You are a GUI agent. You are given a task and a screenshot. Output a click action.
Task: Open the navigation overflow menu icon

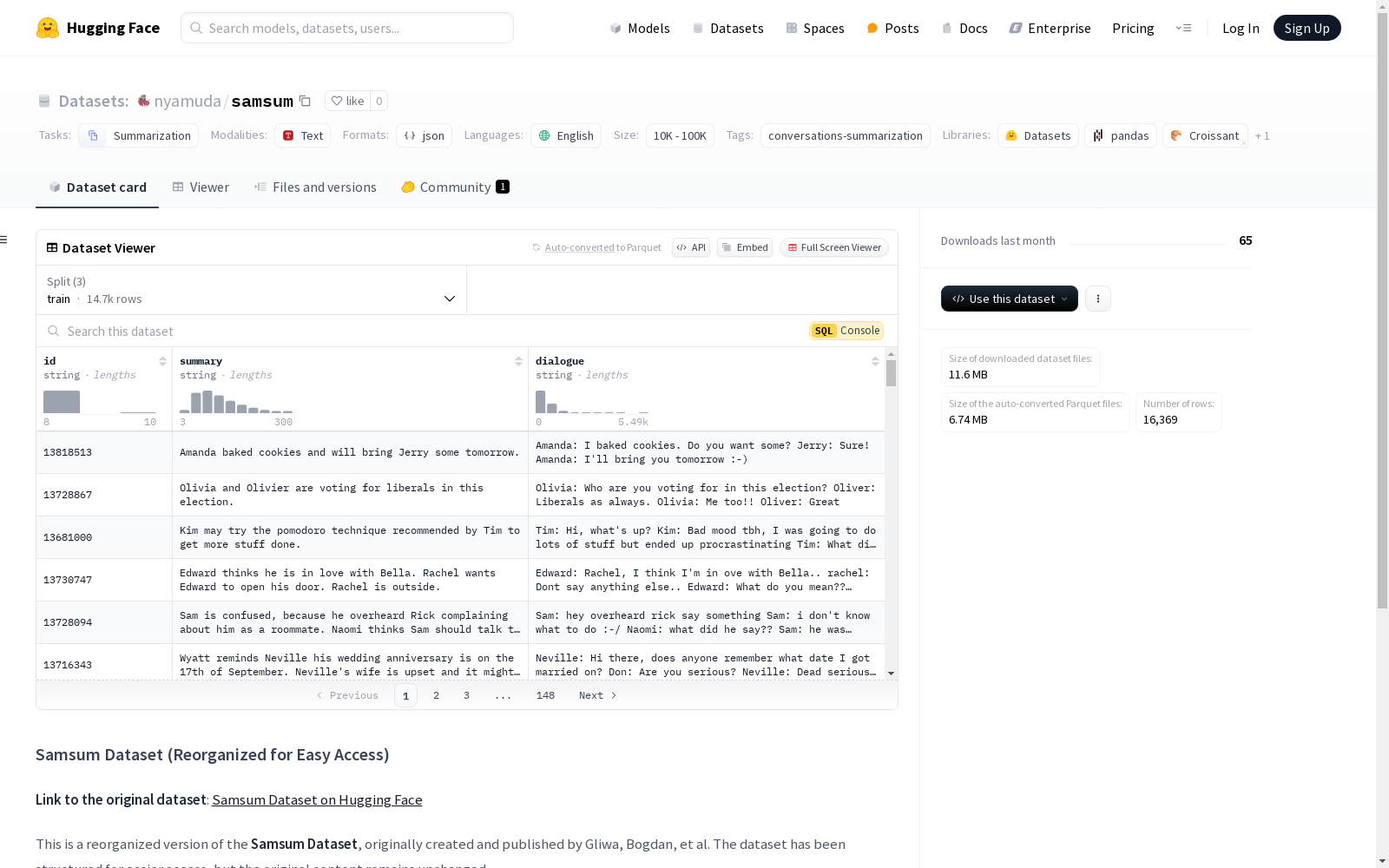[x=1183, y=28]
